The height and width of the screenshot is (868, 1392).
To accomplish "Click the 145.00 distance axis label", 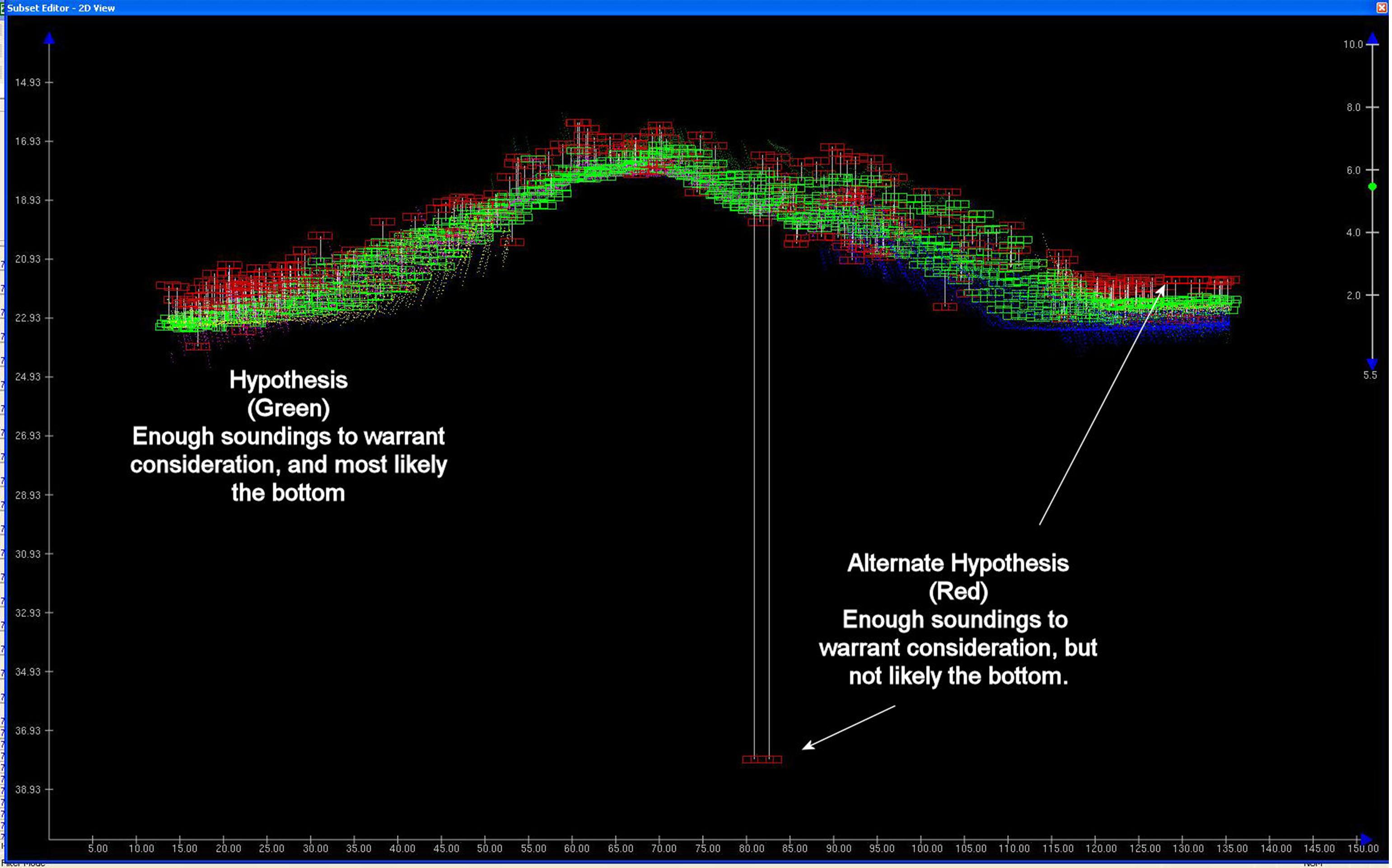I will click(x=1319, y=849).
